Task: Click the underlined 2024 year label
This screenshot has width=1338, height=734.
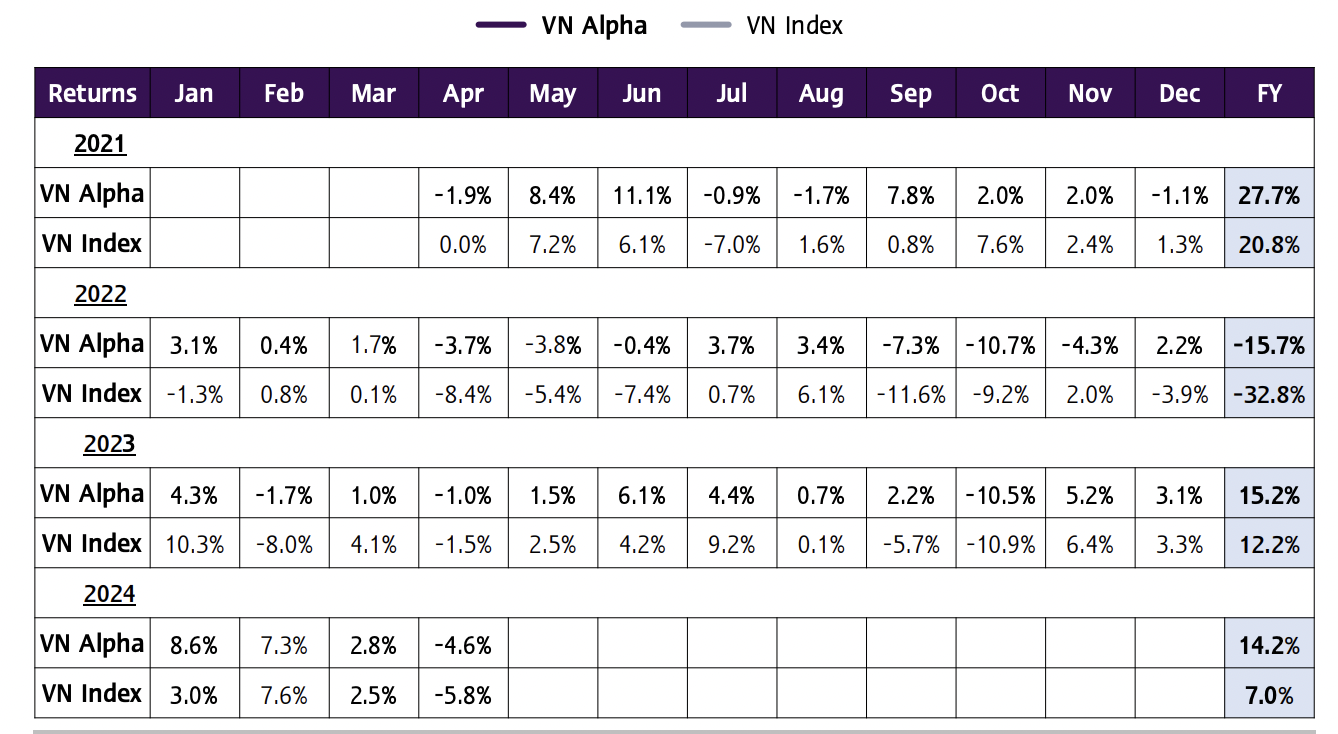Action: click(109, 594)
